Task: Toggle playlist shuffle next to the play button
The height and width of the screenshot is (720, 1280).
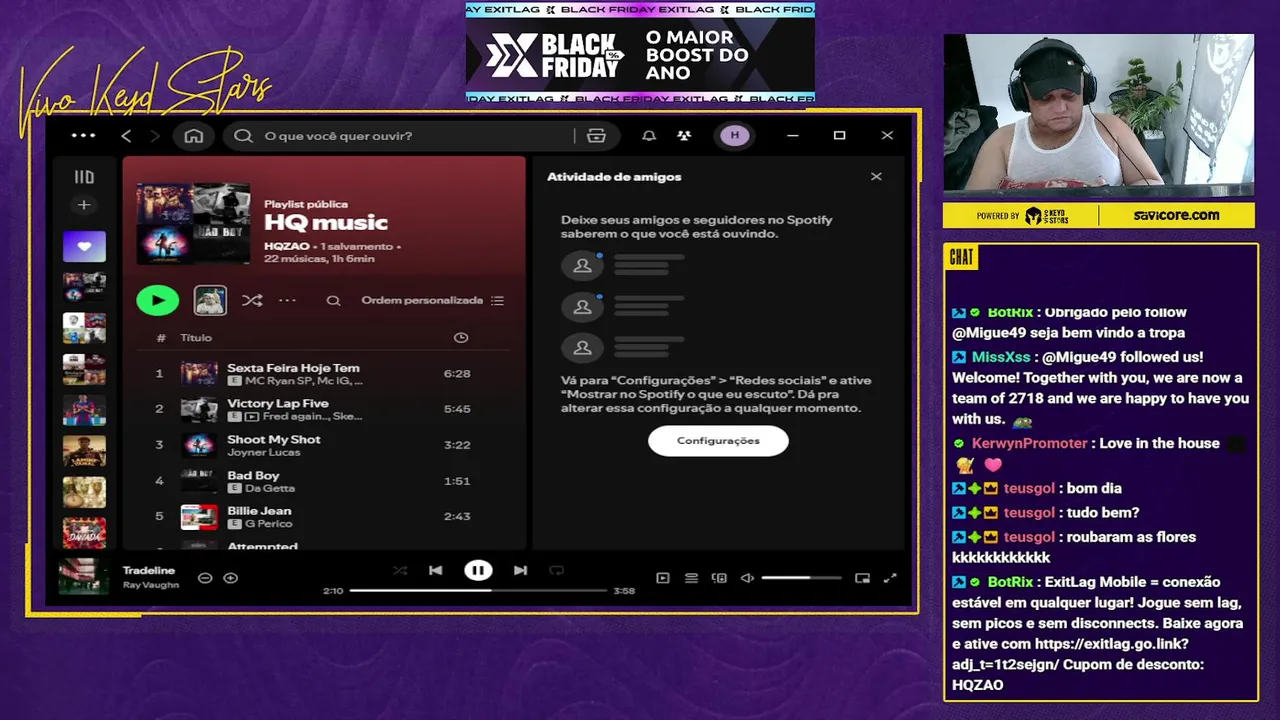Action: click(x=252, y=300)
